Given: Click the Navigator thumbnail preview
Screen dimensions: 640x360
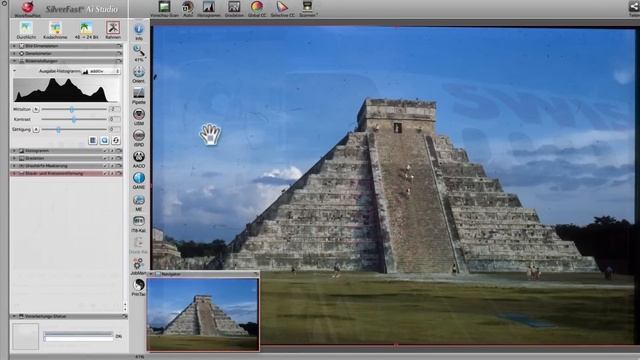Looking at the screenshot, I should (203, 314).
